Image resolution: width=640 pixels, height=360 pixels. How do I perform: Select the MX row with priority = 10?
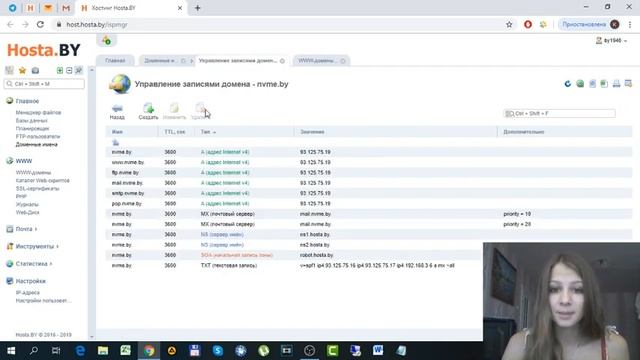click(x=369, y=214)
